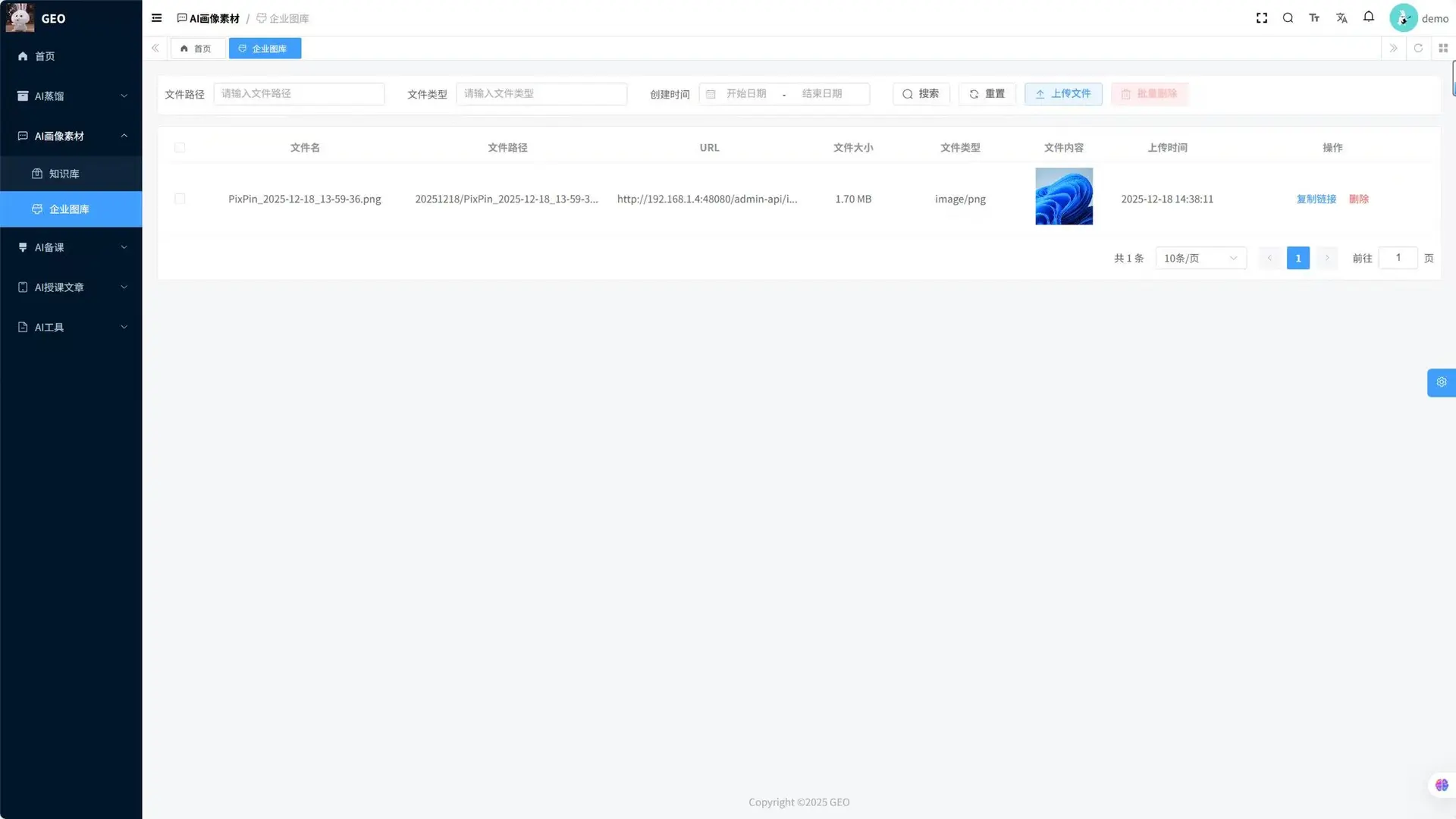Click the URL cell http://192.168.1.4:48080

point(707,199)
